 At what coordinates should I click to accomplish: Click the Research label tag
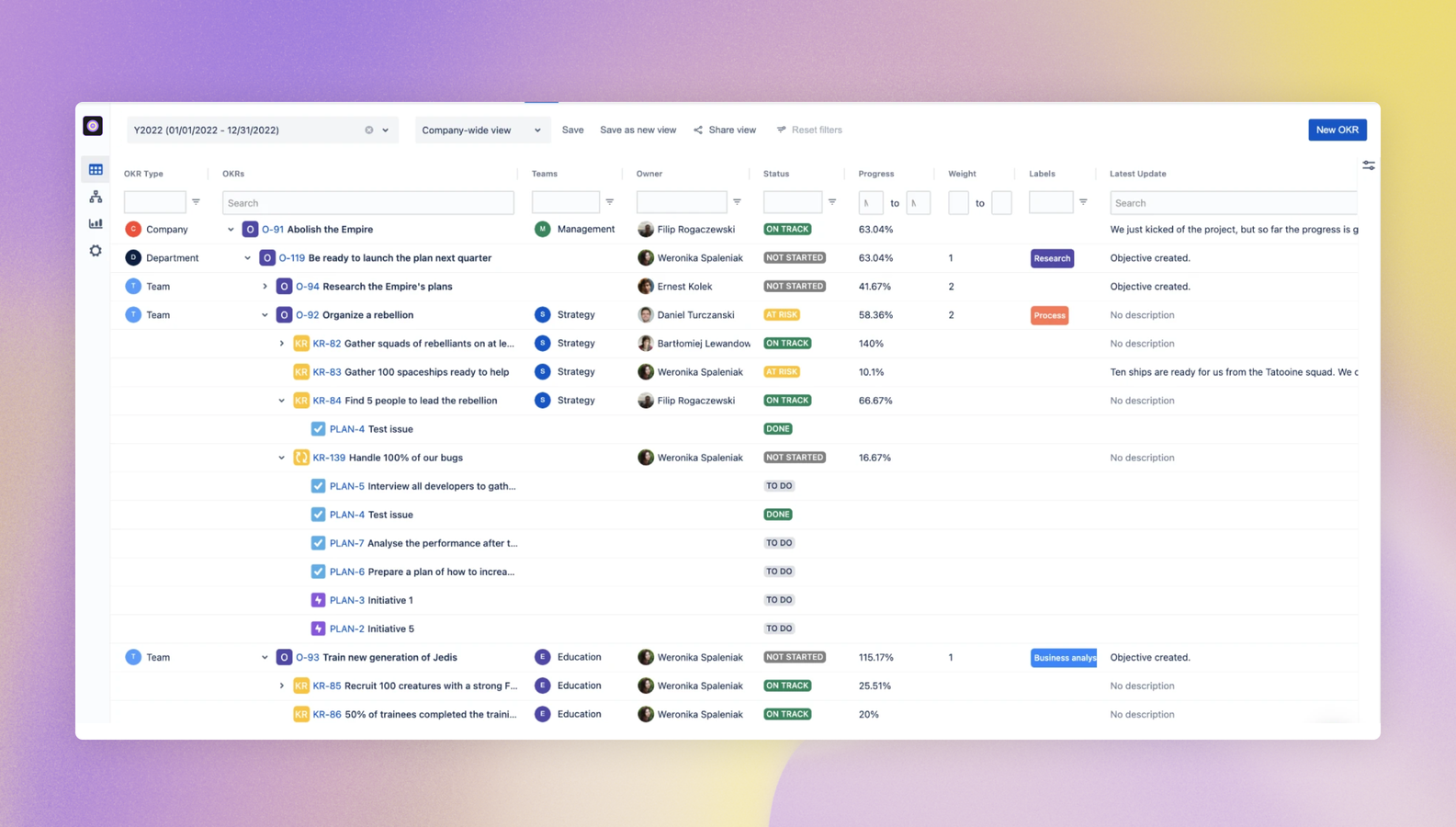(1052, 258)
